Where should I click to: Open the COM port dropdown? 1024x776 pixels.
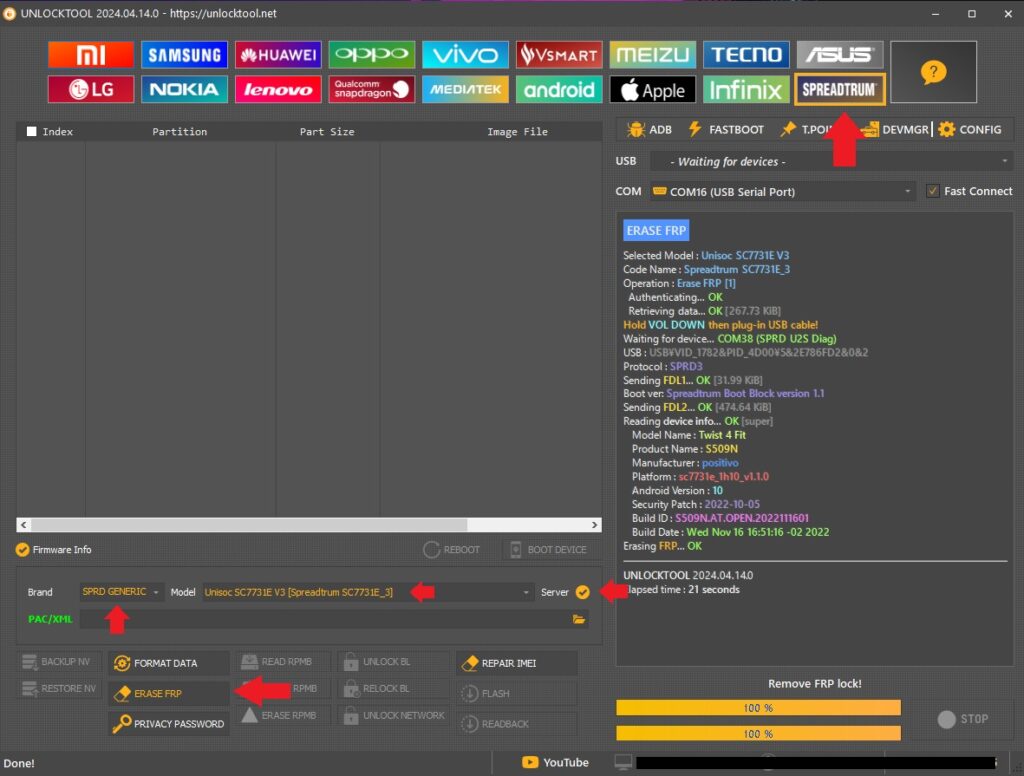click(781, 191)
